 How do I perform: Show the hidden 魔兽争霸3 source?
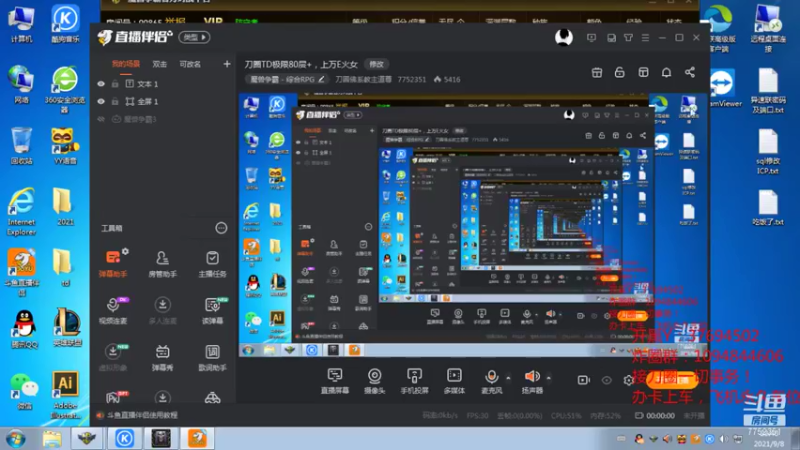(101, 119)
